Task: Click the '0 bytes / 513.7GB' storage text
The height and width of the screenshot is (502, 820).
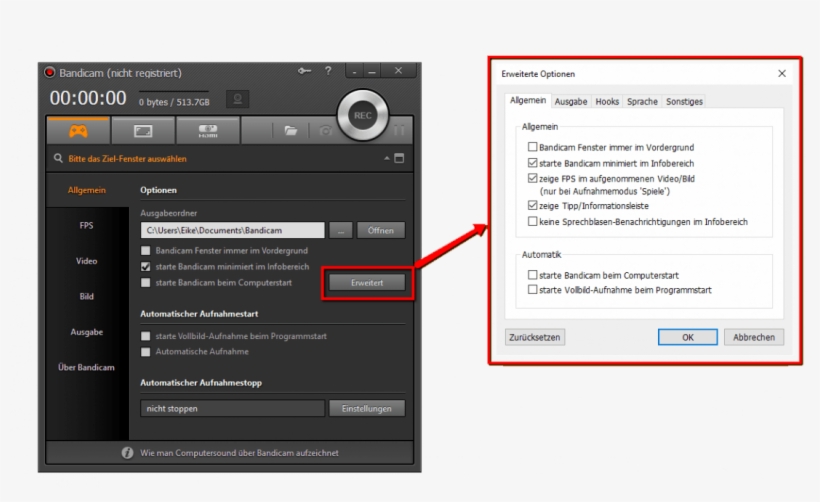Action: pyautogui.click(x=174, y=102)
